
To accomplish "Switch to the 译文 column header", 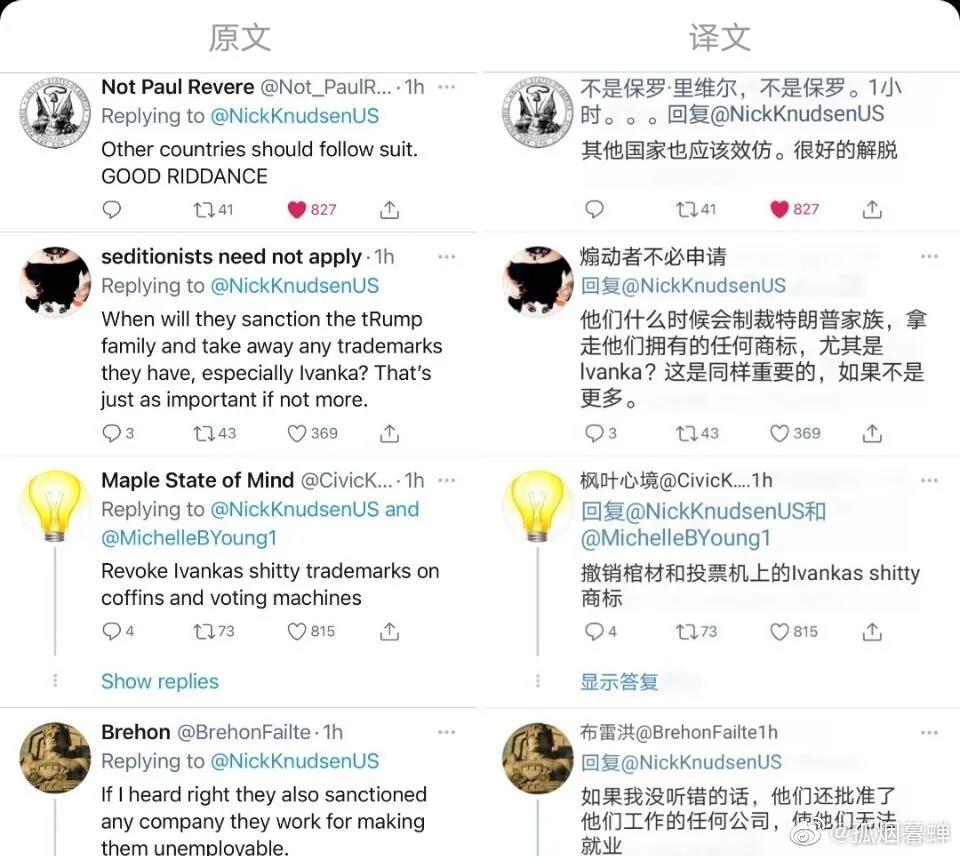I will tap(720, 37).
